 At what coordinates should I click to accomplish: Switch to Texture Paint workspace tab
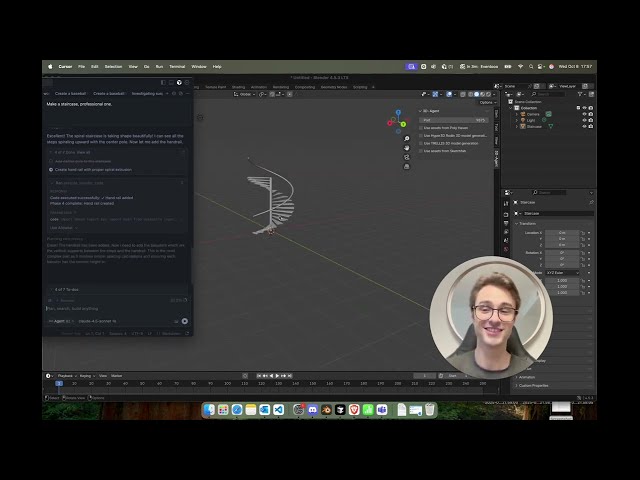point(215,87)
